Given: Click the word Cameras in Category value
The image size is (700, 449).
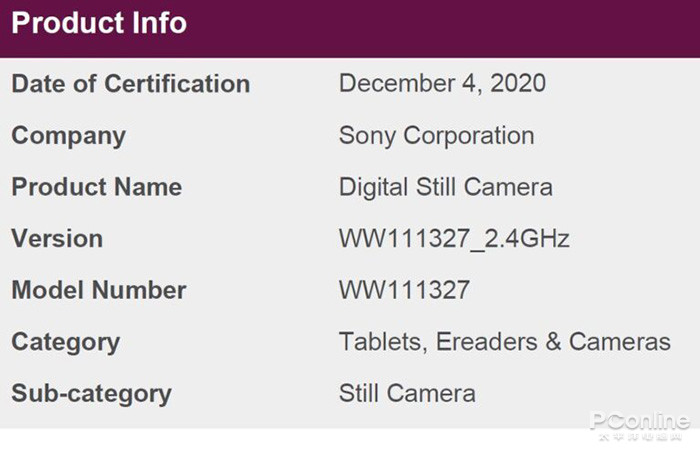Looking at the screenshot, I should 619,342.
